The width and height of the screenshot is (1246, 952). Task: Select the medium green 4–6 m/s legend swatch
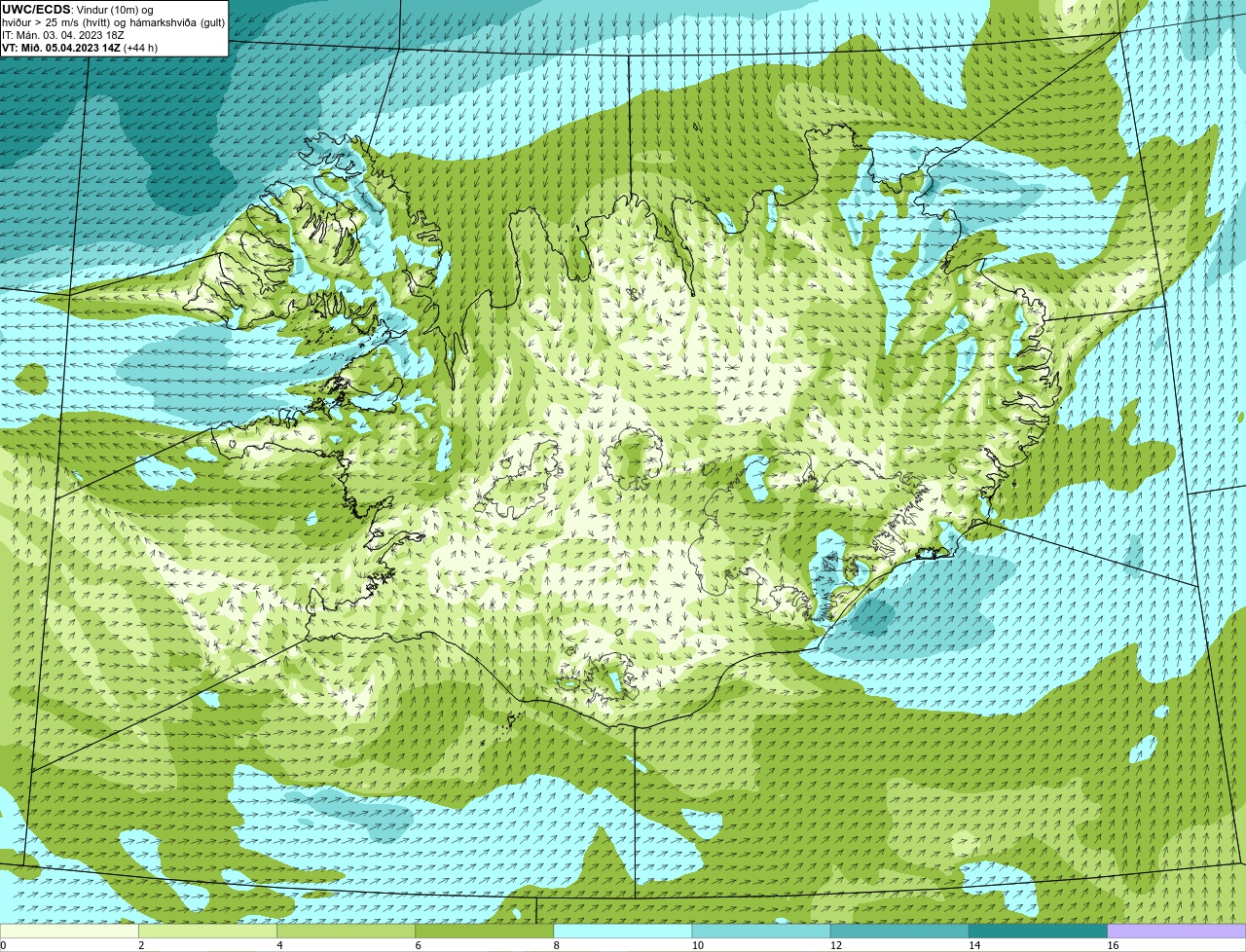tap(346, 932)
